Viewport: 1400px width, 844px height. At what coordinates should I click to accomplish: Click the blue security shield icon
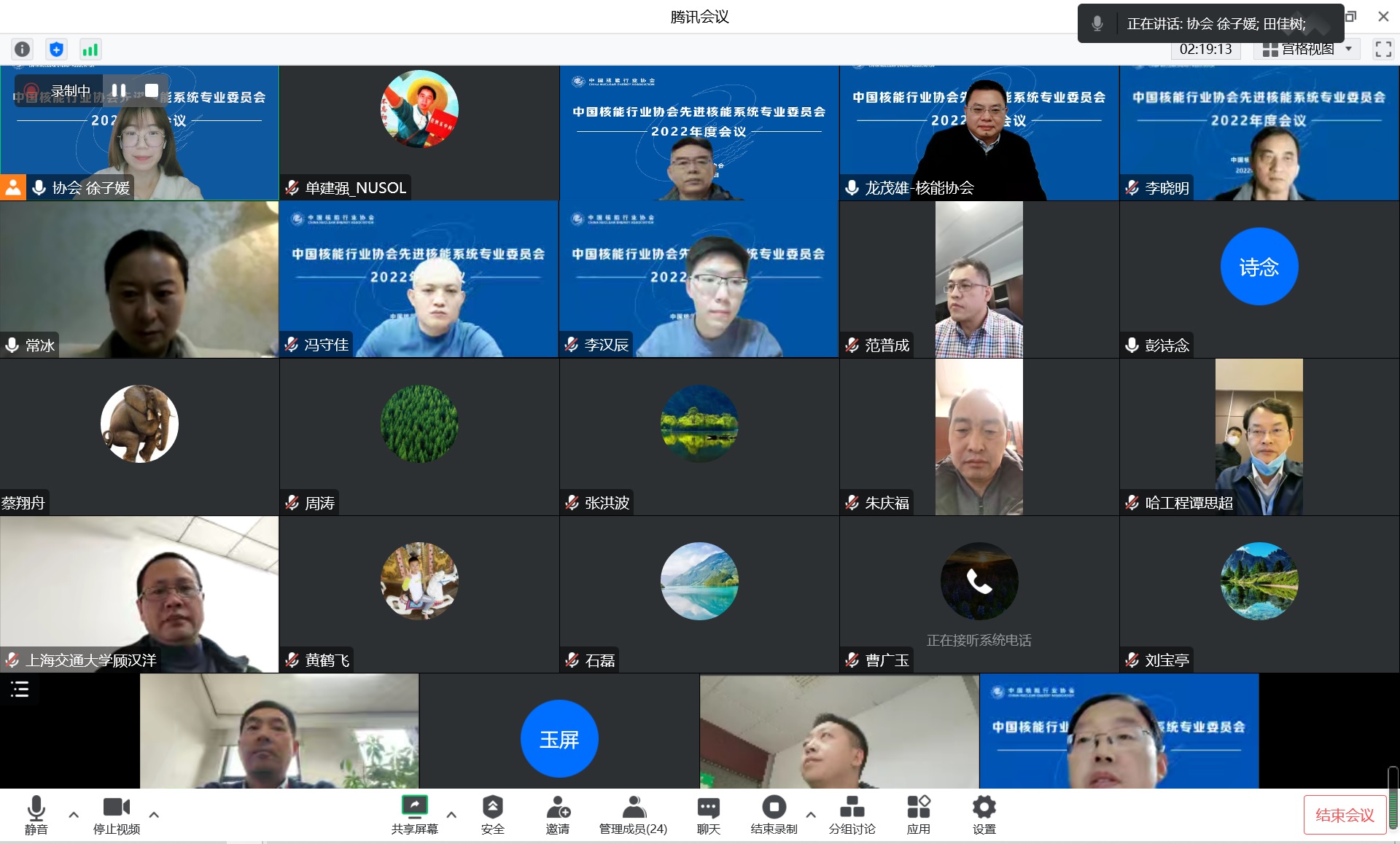pyautogui.click(x=56, y=49)
